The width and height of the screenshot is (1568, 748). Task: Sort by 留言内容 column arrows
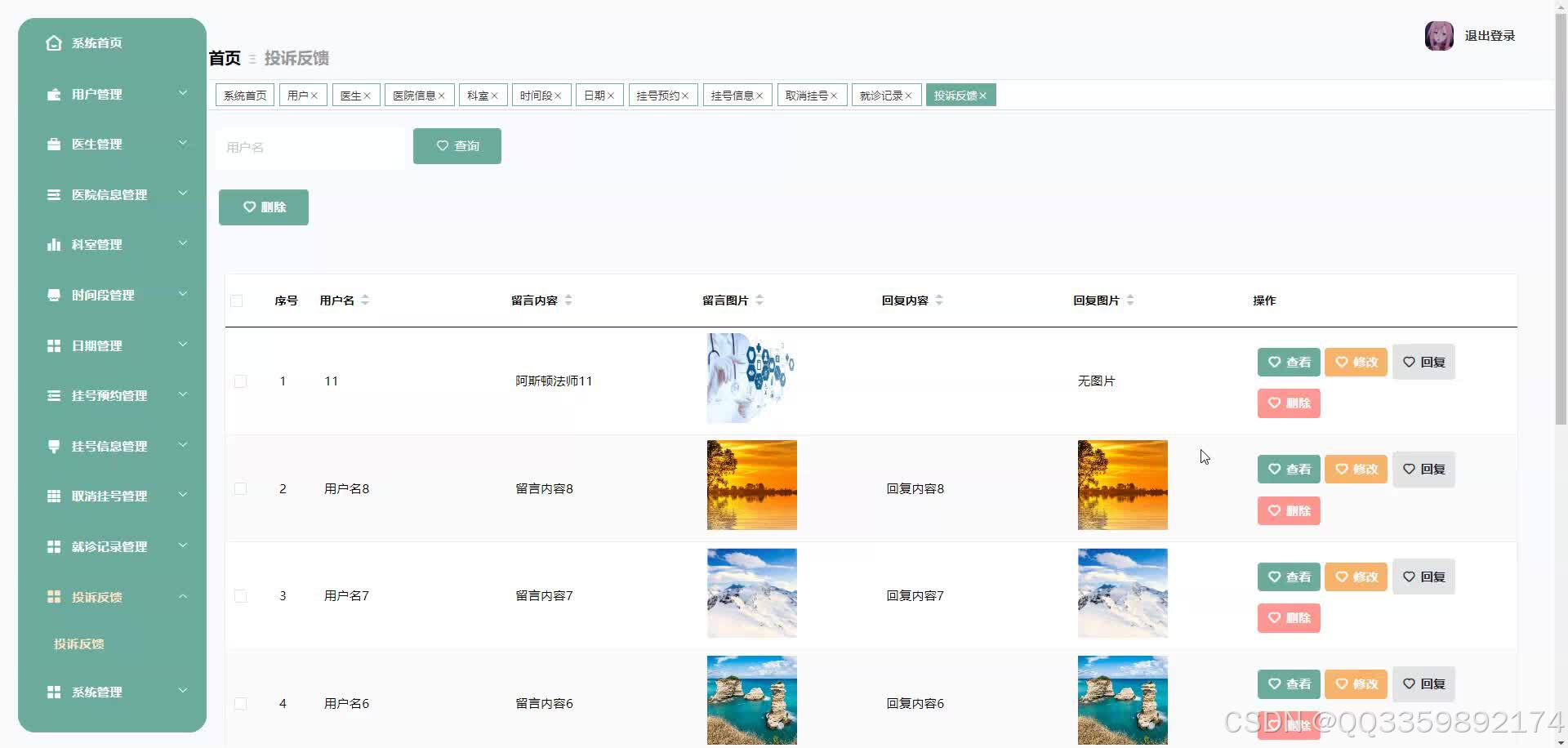click(568, 301)
